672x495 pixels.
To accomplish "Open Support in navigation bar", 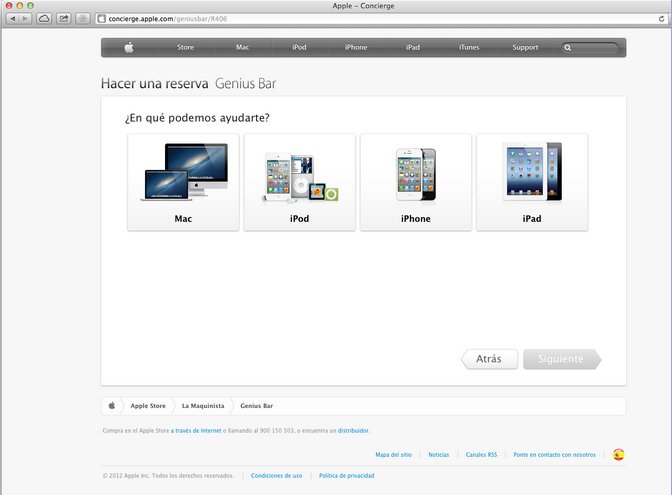I will coord(525,48).
